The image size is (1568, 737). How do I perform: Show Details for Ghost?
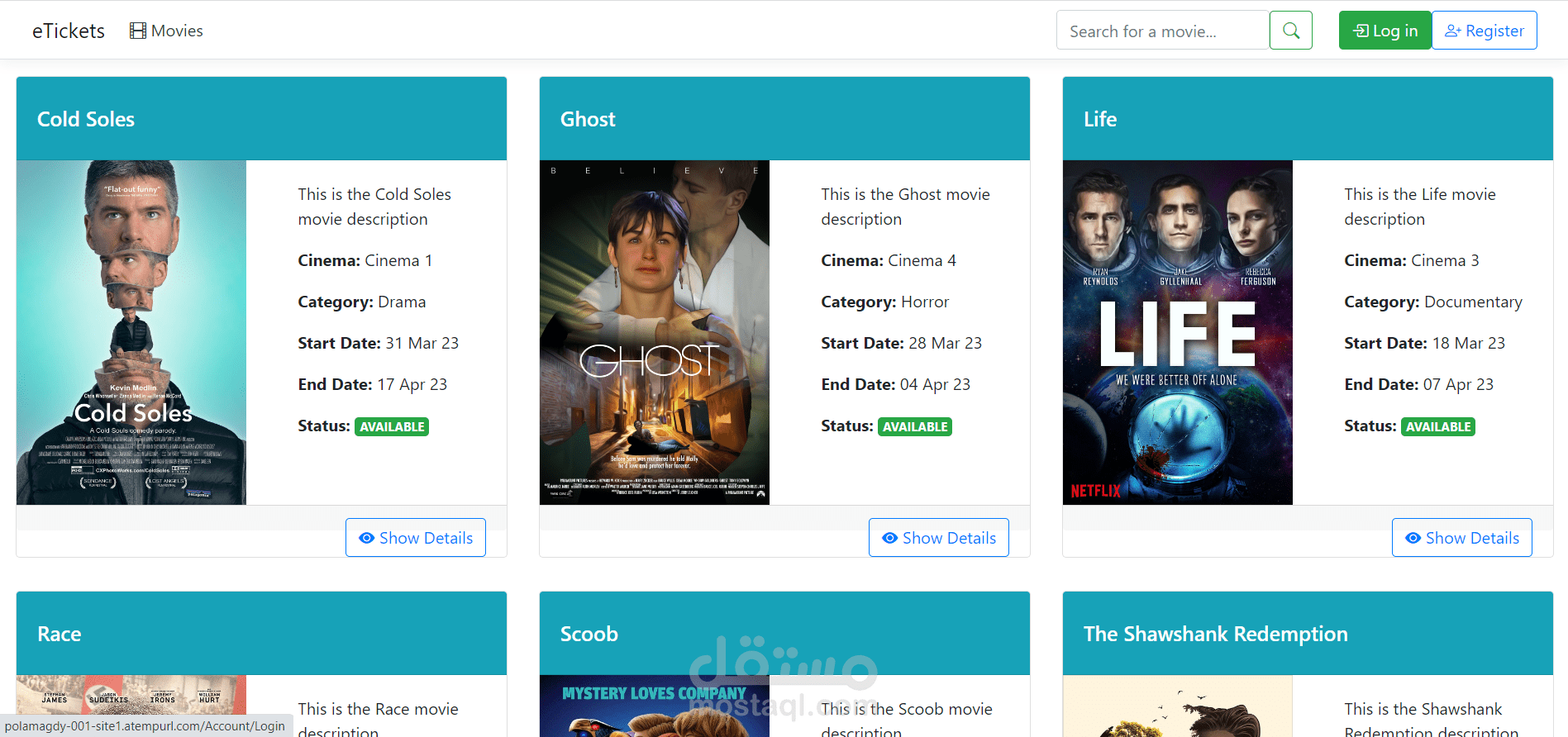(x=939, y=538)
